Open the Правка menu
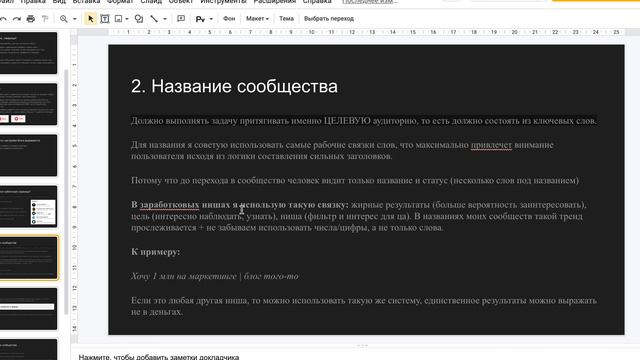The image size is (640, 360). tap(33, 2)
